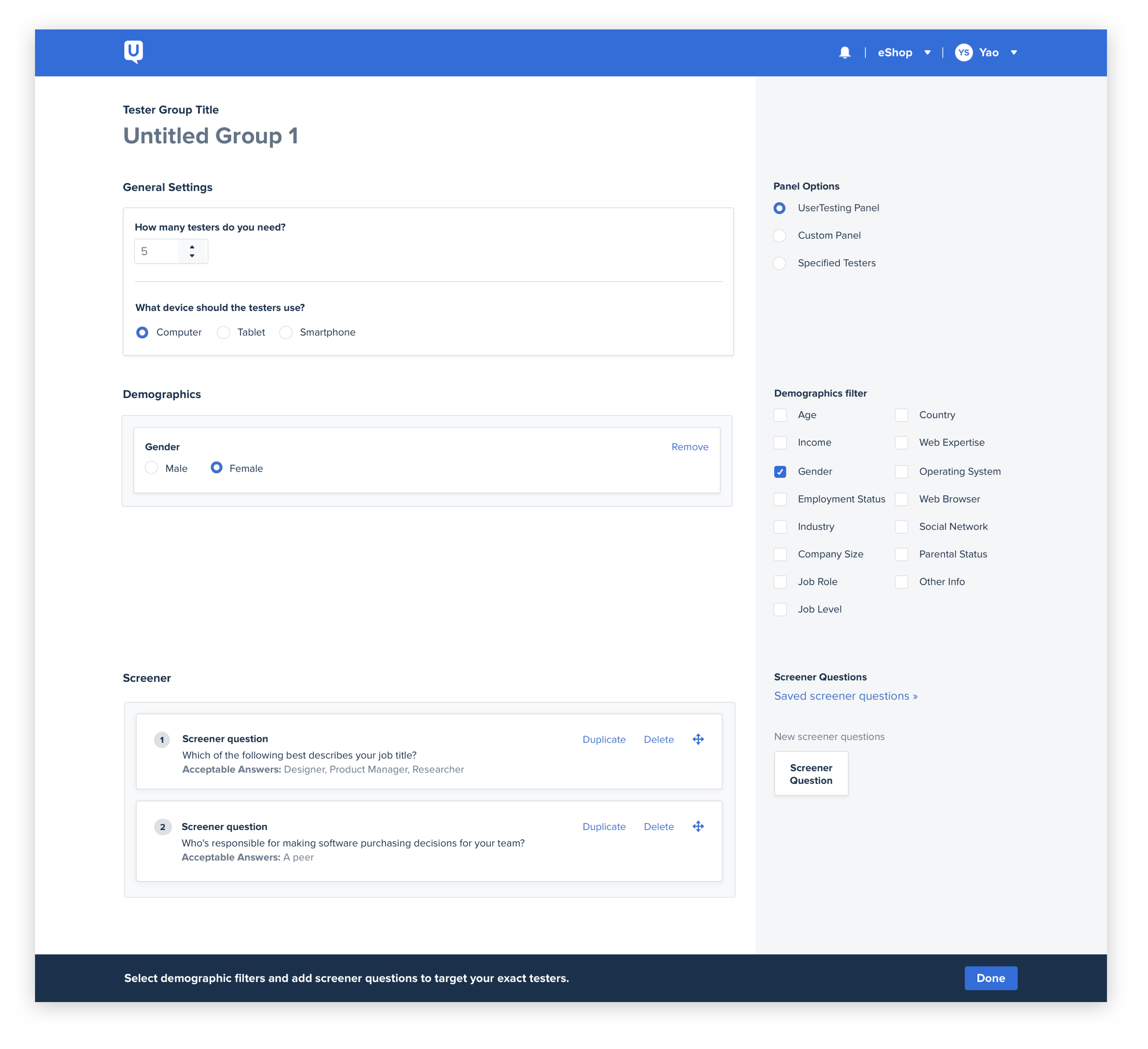Screen dimensions: 1148x1049
Task: Click the 'Acceptable Answers: A peer' text
Action: click(248, 857)
